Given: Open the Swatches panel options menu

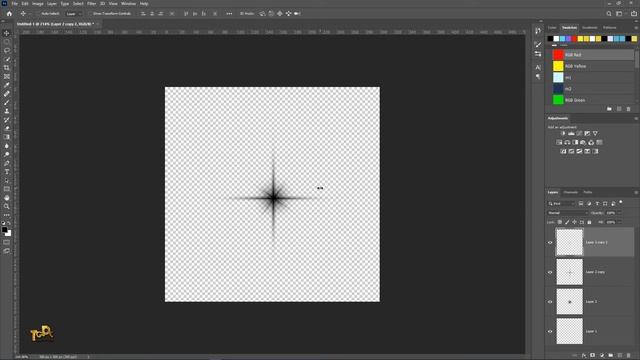Looking at the screenshot, I should pos(636,28).
